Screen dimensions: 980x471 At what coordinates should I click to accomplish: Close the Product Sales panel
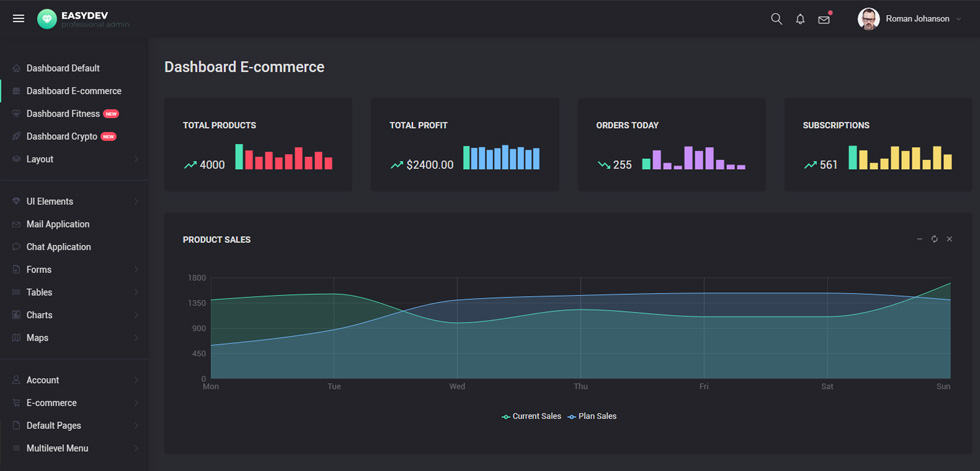click(x=949, y=239)
